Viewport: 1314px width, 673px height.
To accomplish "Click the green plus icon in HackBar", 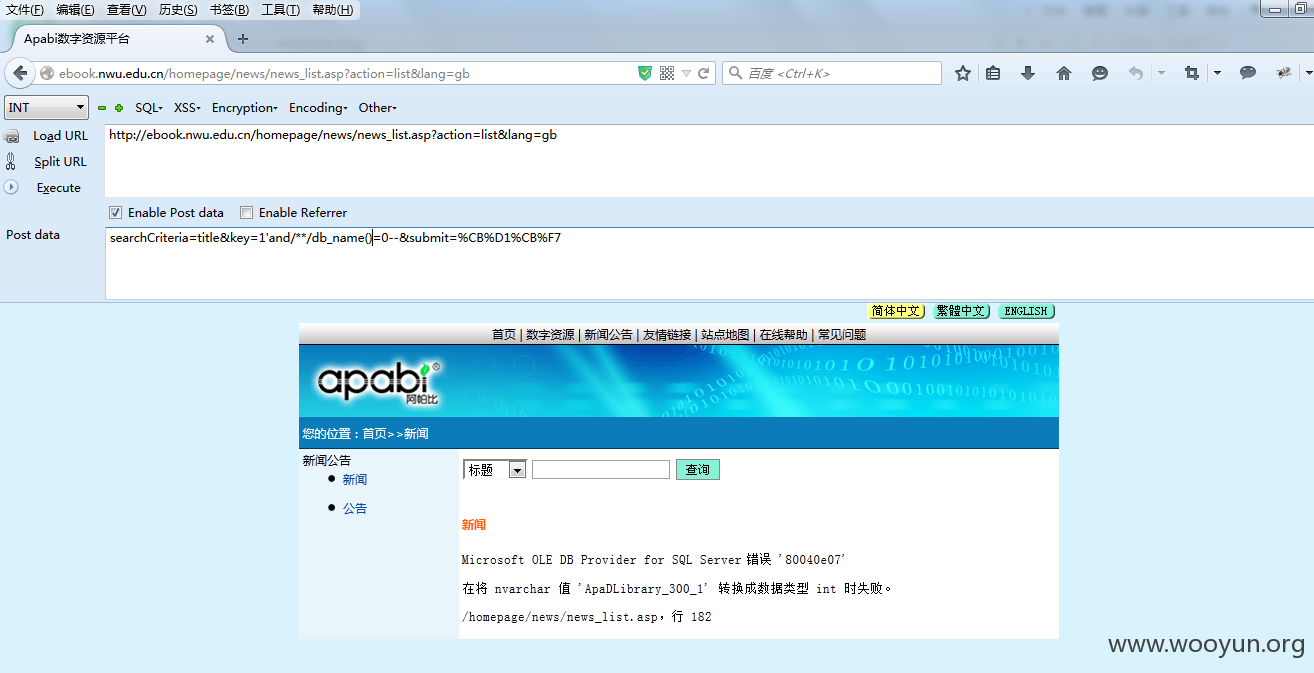I will pos(119,108).
